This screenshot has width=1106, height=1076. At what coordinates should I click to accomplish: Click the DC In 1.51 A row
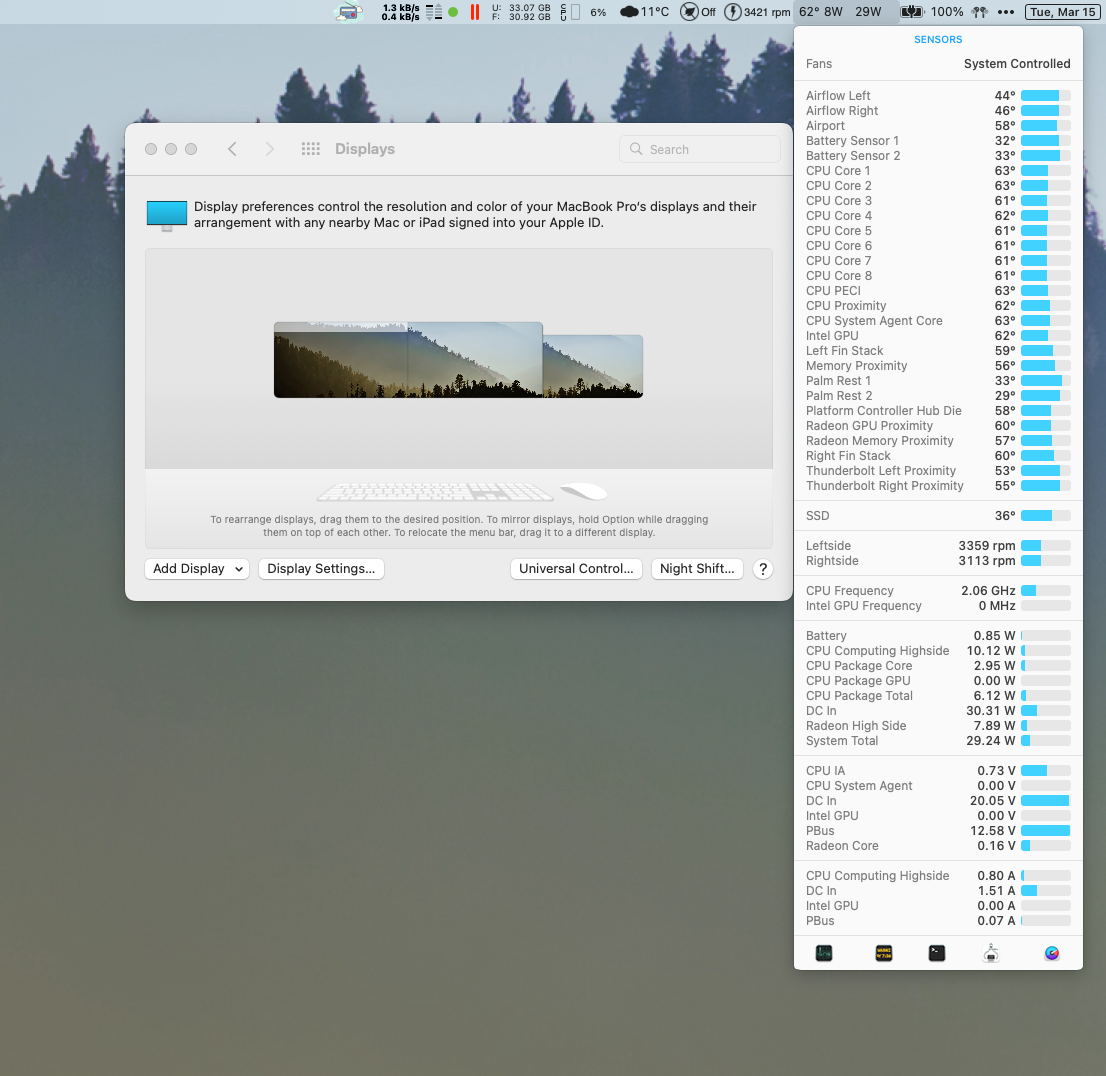click(938, 891)
